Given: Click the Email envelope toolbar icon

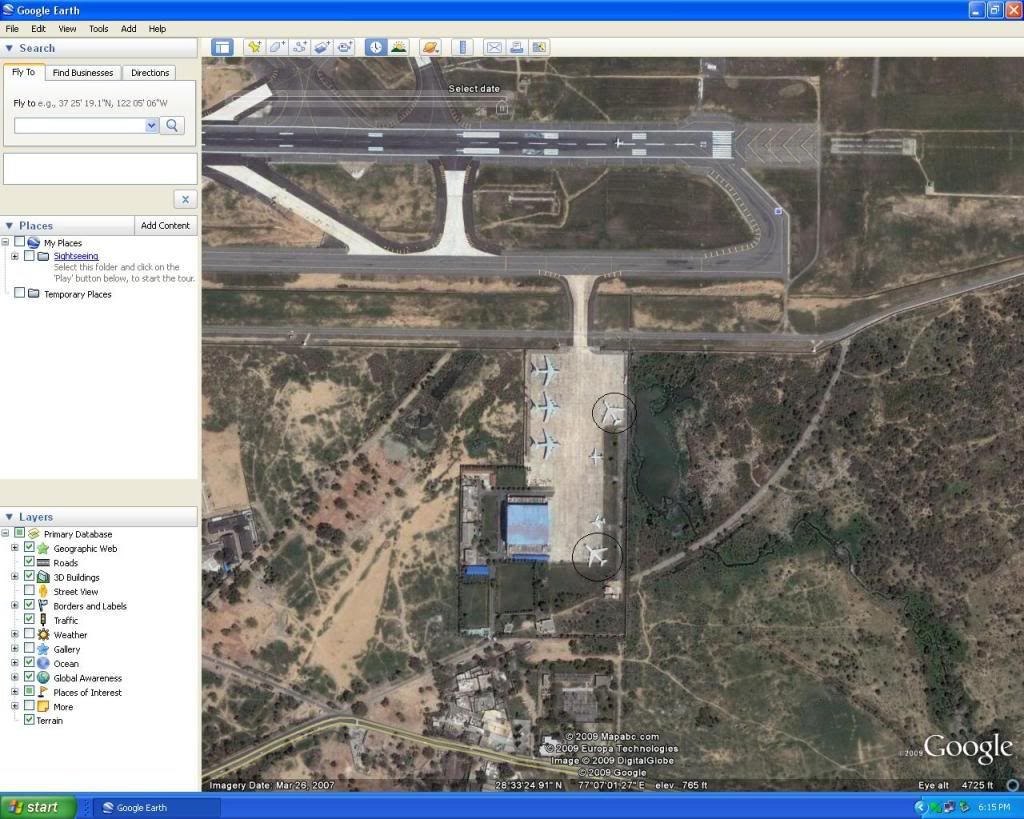Looking at the screenshot, I should (494, 47).
